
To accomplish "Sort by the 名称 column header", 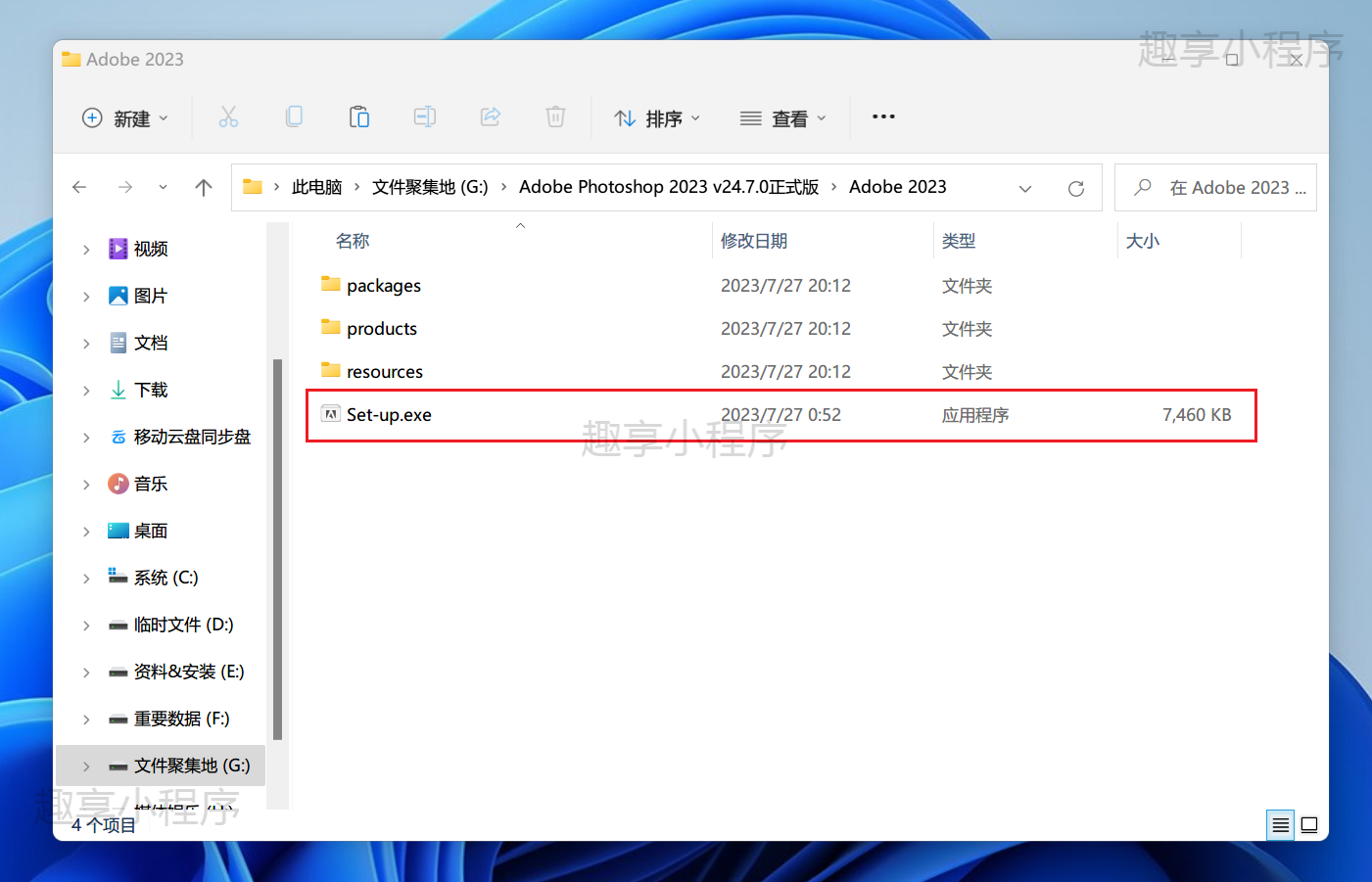I will (x=353, y=241).
